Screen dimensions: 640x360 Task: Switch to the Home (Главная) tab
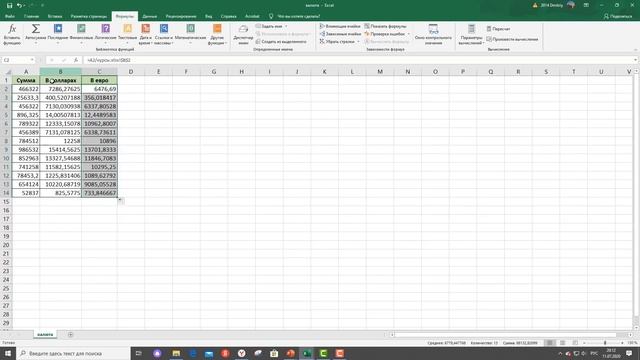click(x=31, y=16)
